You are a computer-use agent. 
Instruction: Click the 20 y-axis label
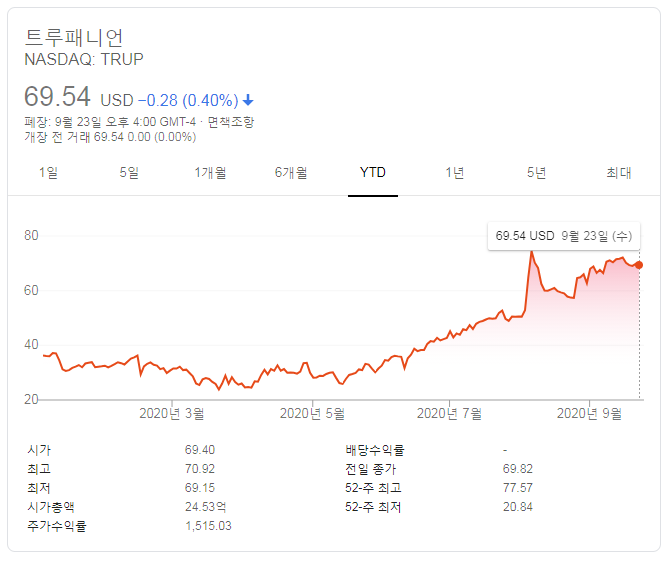pyautogui.click(x=31, y=400)
